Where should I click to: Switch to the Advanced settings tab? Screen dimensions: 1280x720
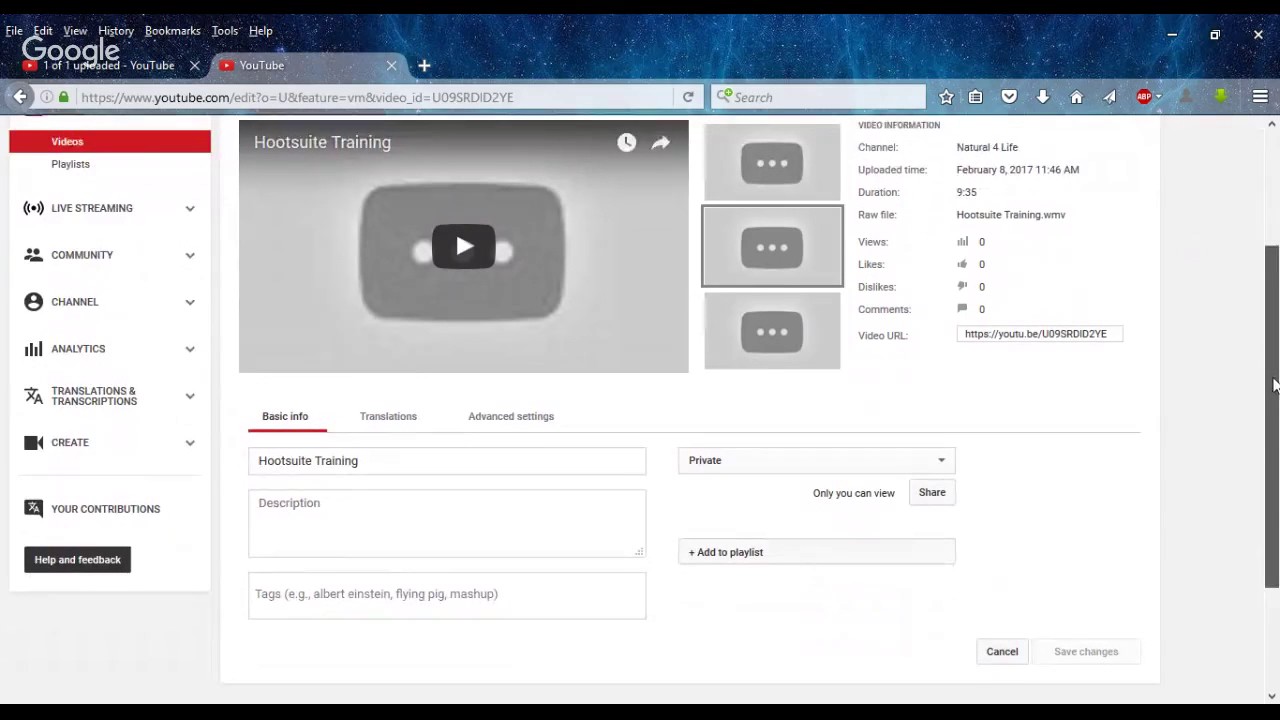(x=511, y=416)
